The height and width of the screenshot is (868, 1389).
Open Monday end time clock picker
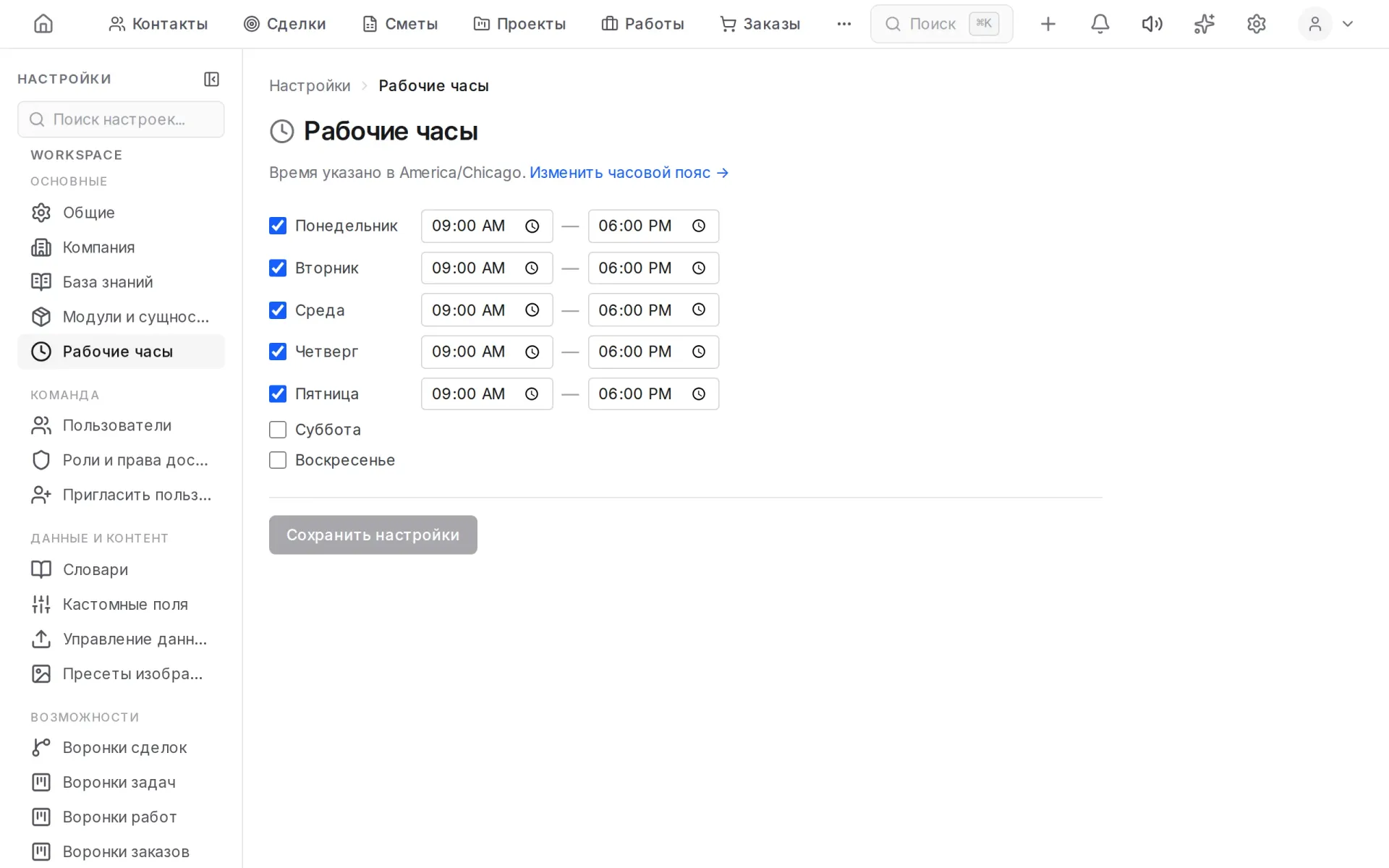(x=698, y=226)
